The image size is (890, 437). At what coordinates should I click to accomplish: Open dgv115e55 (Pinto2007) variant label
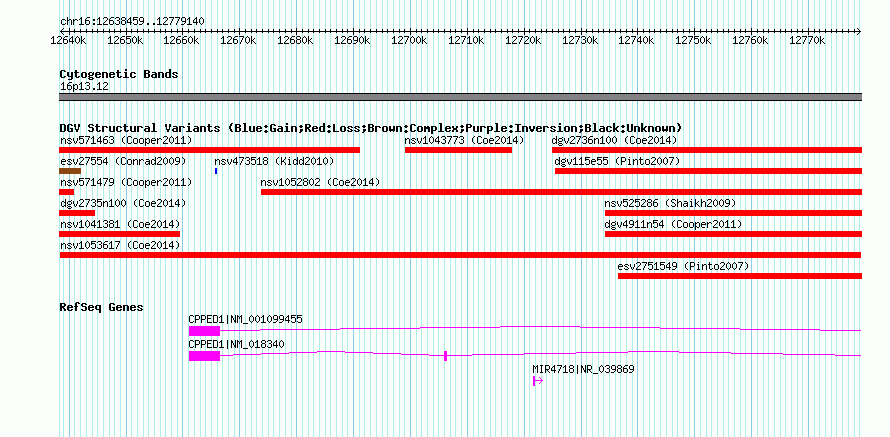(617, 161)
